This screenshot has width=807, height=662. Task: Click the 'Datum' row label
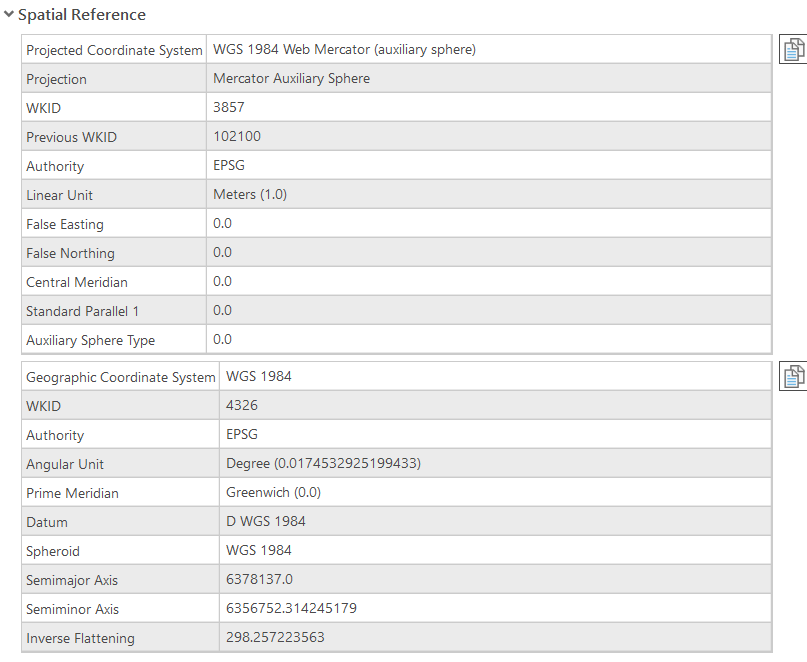coord(47,522)
